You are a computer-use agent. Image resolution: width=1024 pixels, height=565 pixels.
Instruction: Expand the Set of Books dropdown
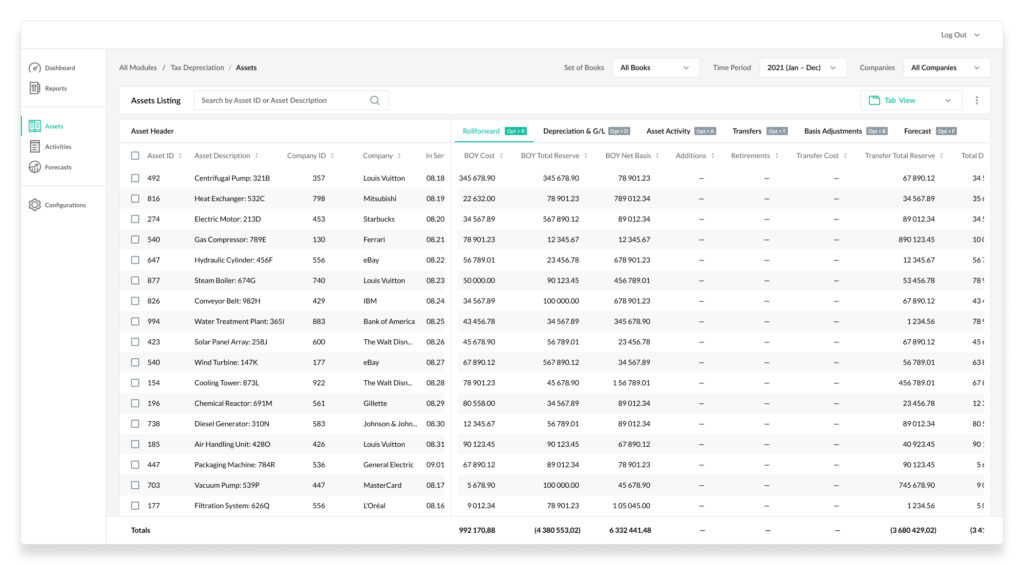tap(655, 67)
